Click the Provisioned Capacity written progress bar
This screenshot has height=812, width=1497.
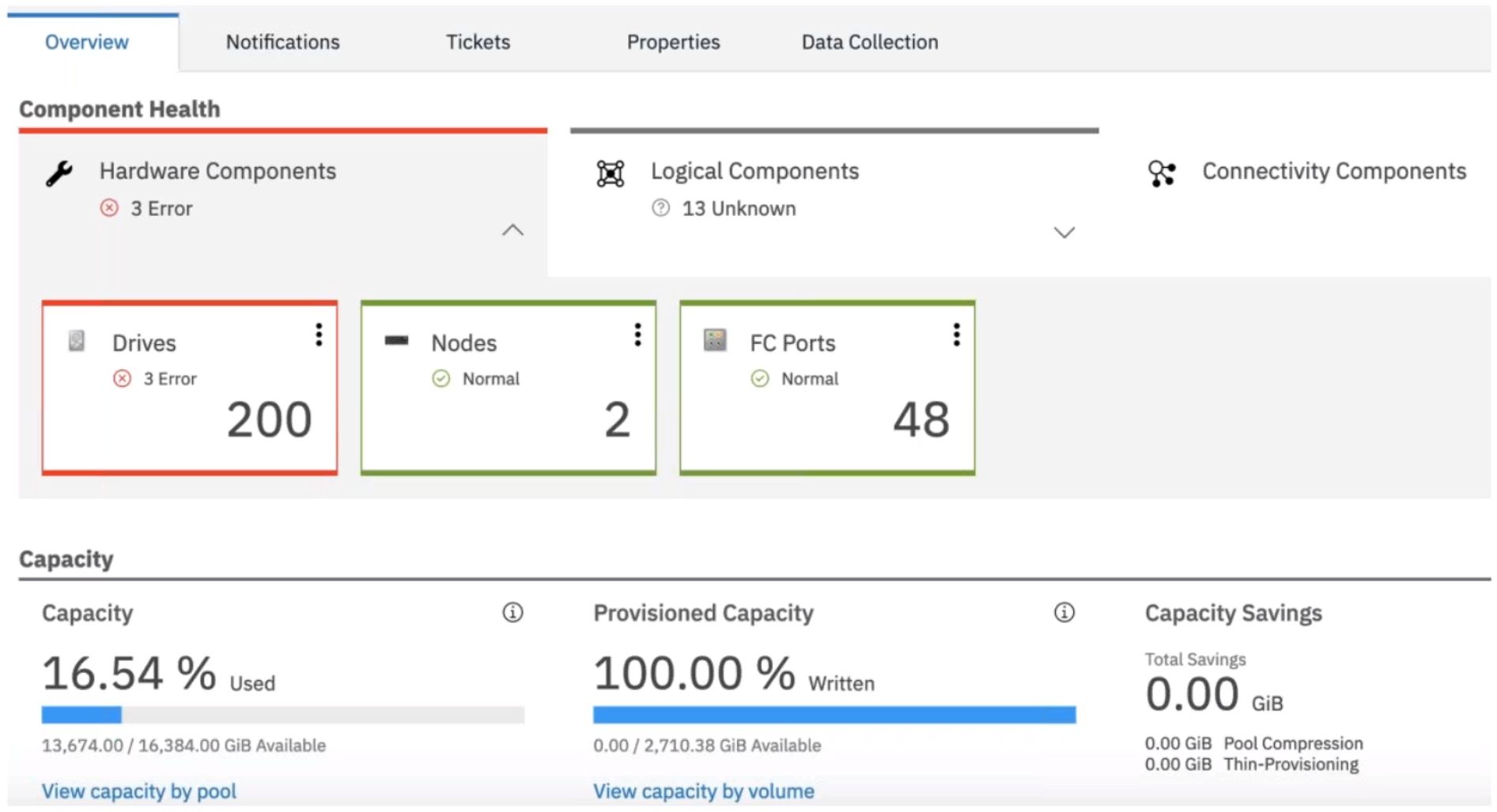coord(834,715)
